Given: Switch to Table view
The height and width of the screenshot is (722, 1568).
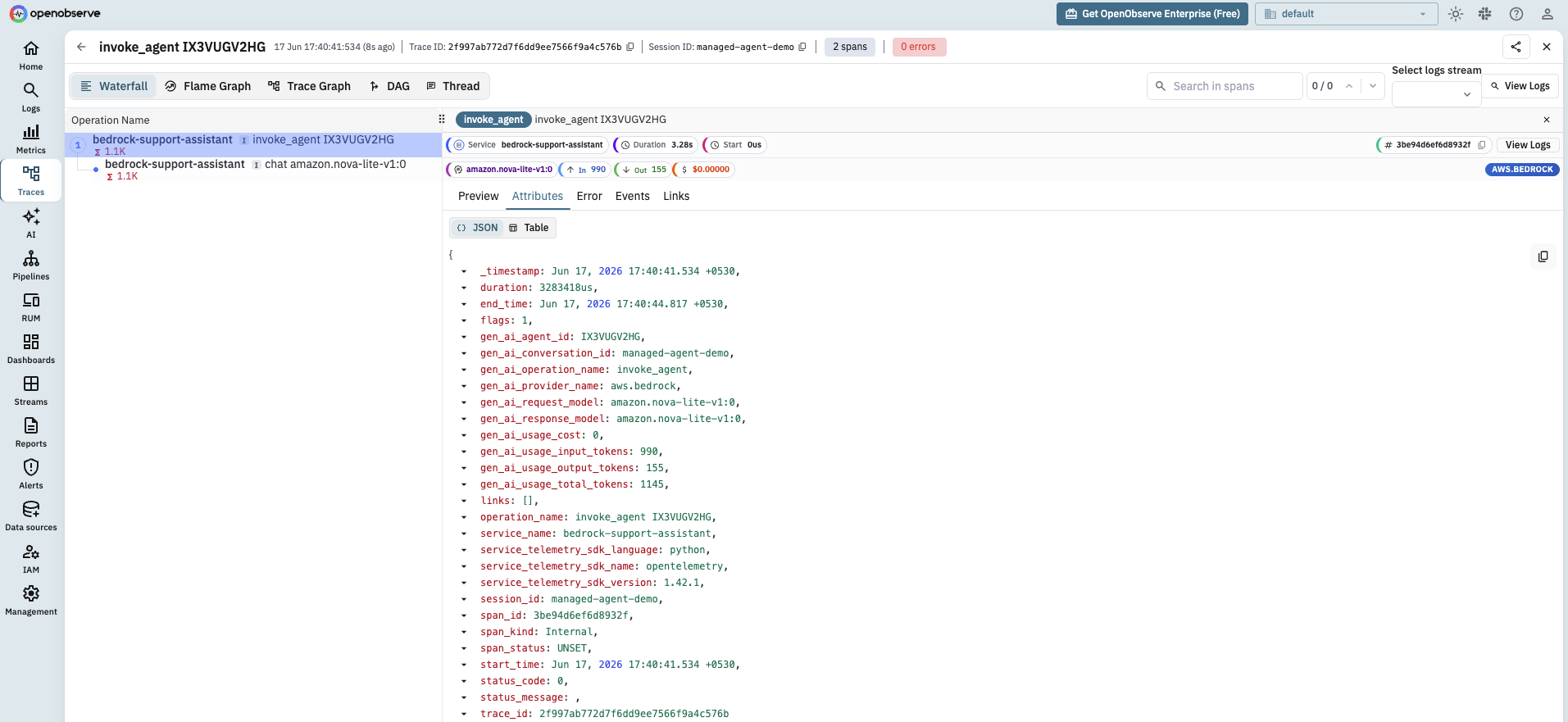Looking at the screenshot, I should pyautogui.click(x=529, y=228).
